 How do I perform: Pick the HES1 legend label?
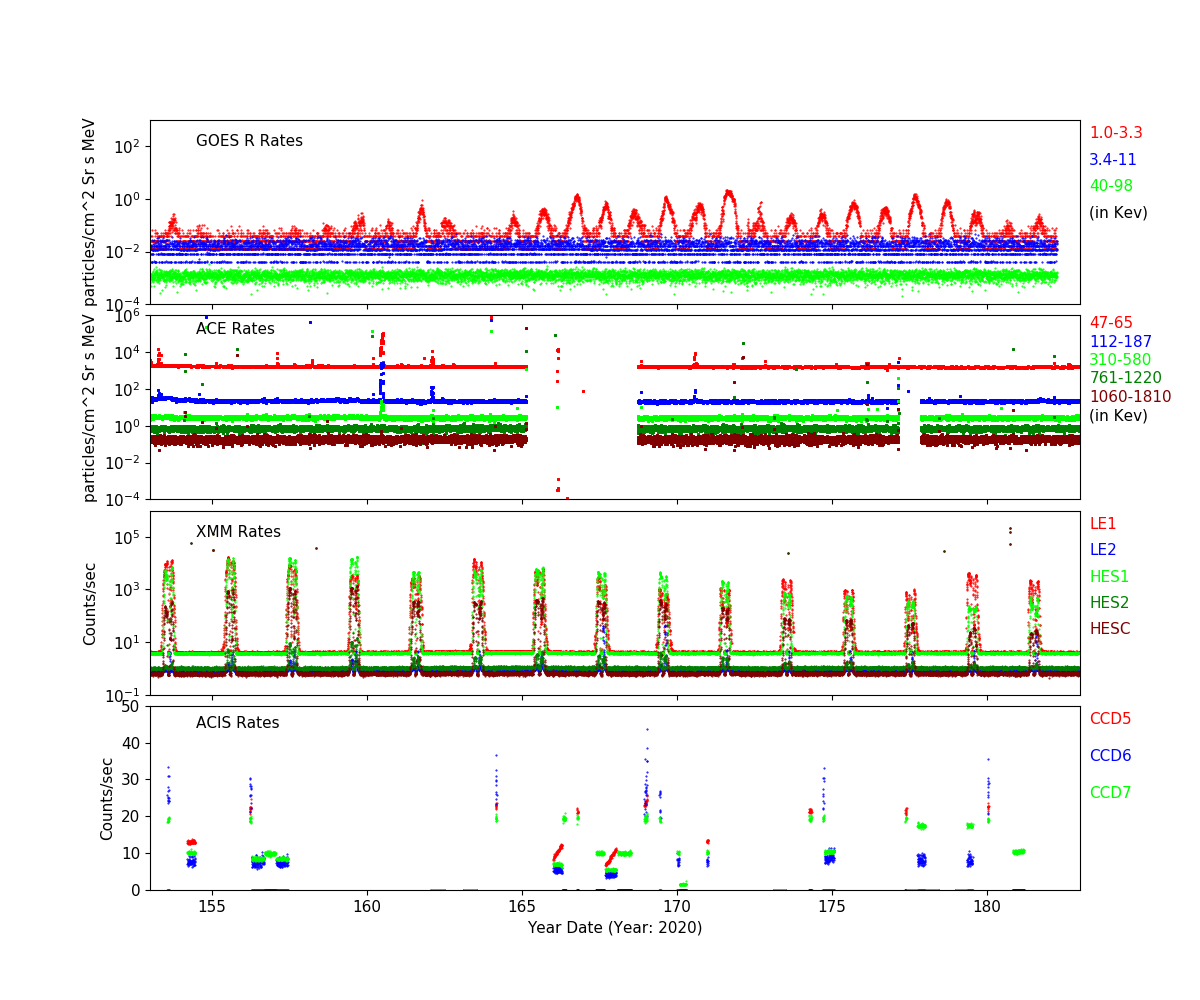tap(1108, 577)
